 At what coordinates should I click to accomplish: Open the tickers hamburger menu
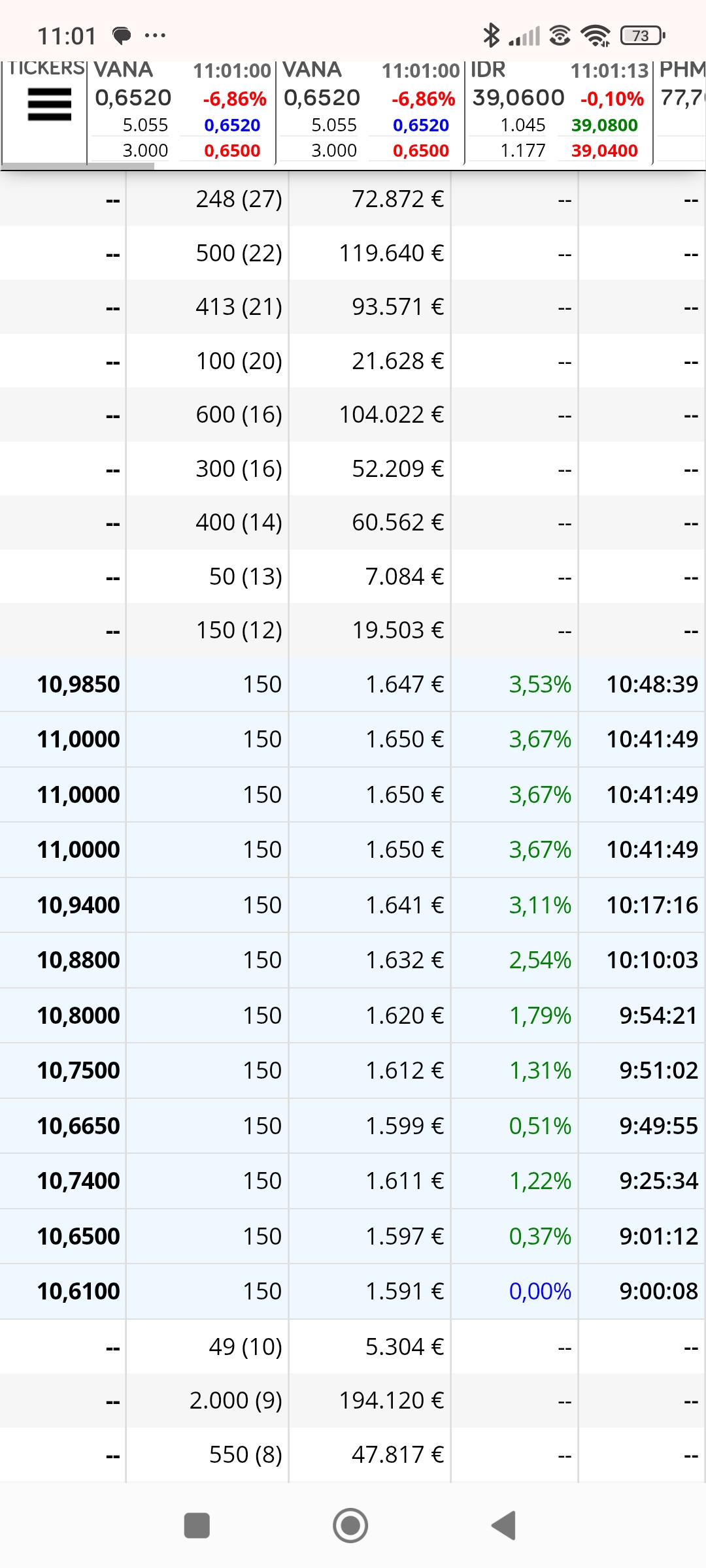coord(49,105)
